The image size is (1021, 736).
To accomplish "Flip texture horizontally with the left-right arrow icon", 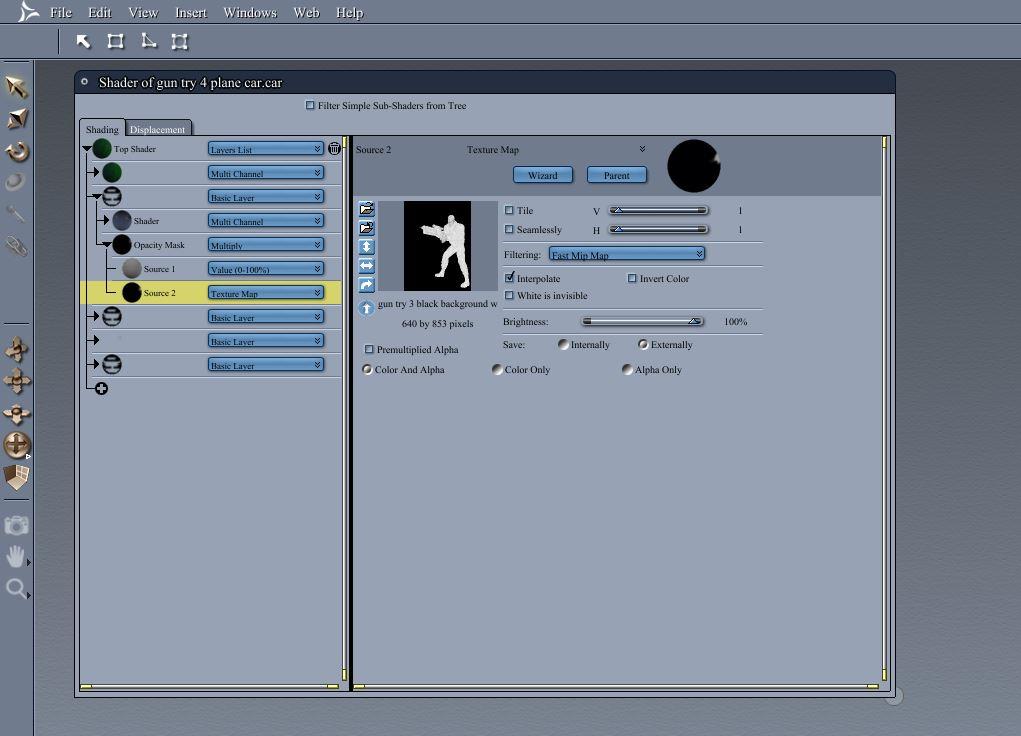I will [367, 266].
